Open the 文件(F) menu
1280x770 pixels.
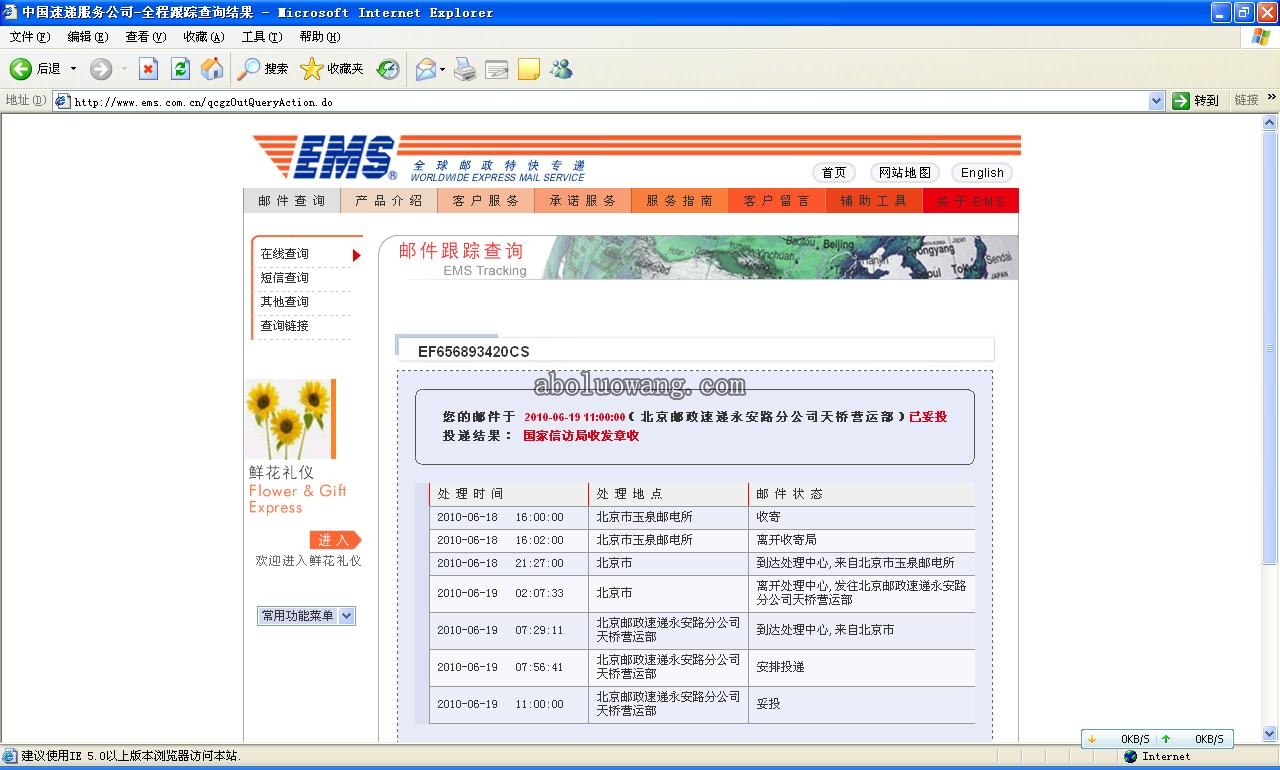tap(29, 37)
